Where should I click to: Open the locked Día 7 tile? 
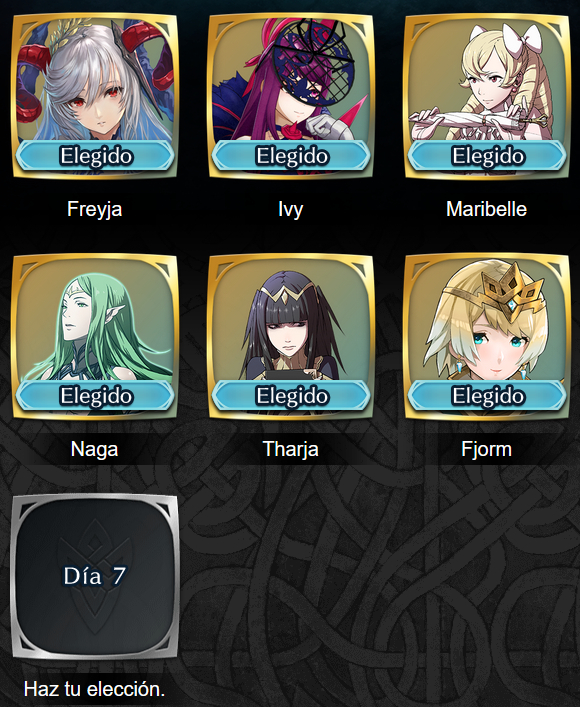click(x=95, y=577)
